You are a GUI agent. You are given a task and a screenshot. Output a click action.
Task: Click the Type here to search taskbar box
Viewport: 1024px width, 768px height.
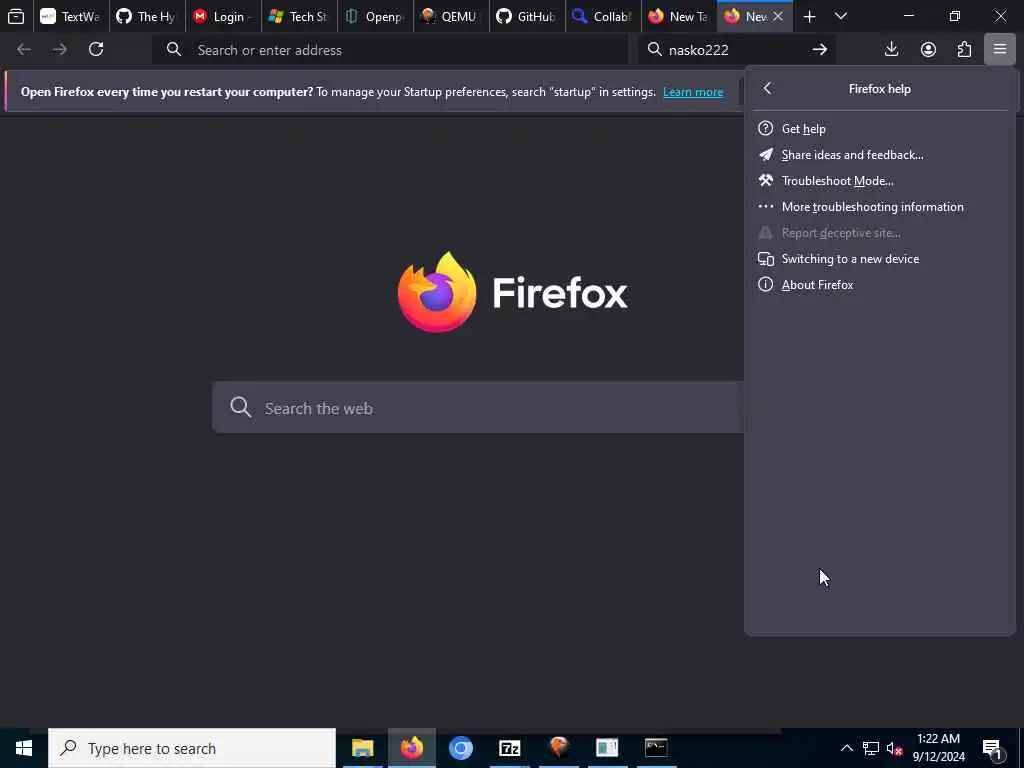pyautogui.click(x=192, y=748)
